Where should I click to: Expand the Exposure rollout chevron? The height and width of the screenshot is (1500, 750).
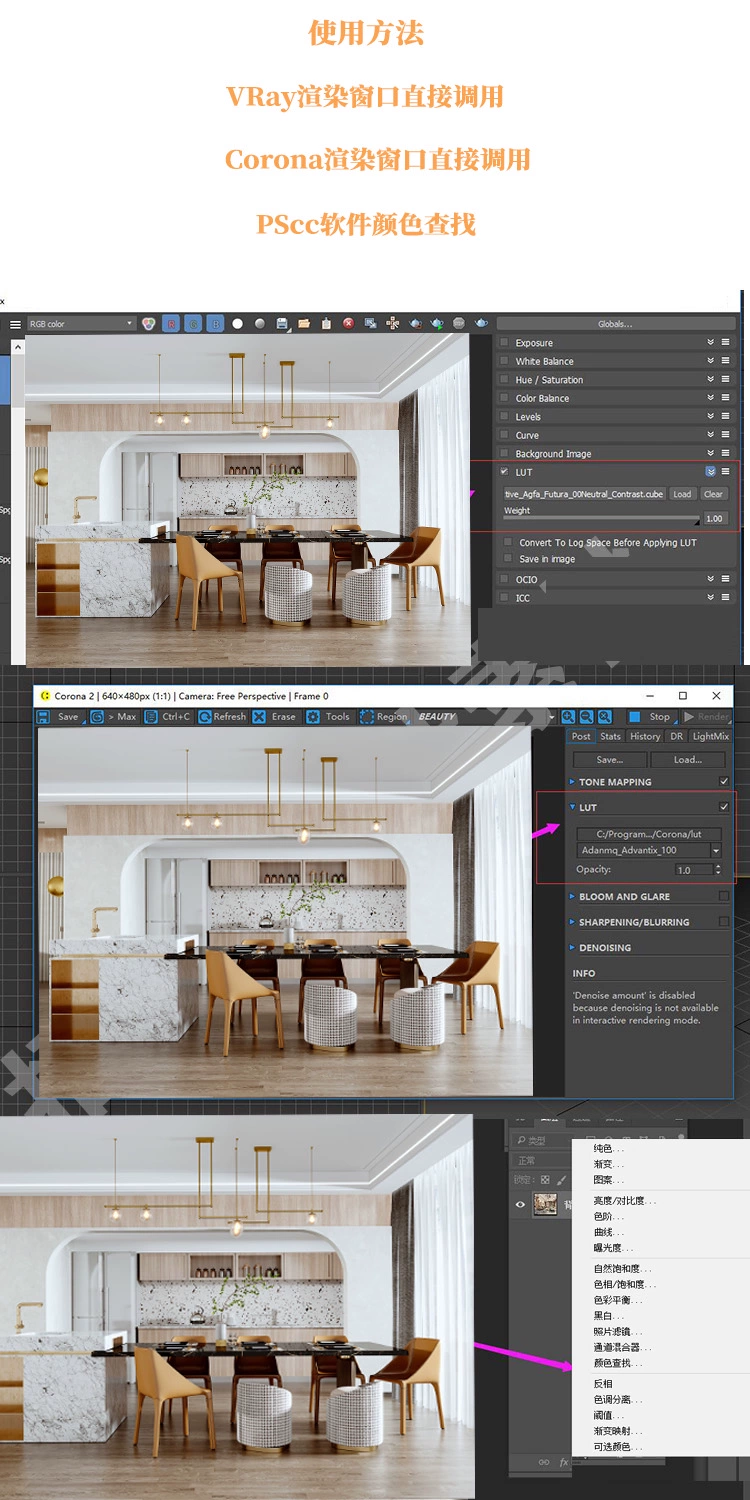coord(710,343)
